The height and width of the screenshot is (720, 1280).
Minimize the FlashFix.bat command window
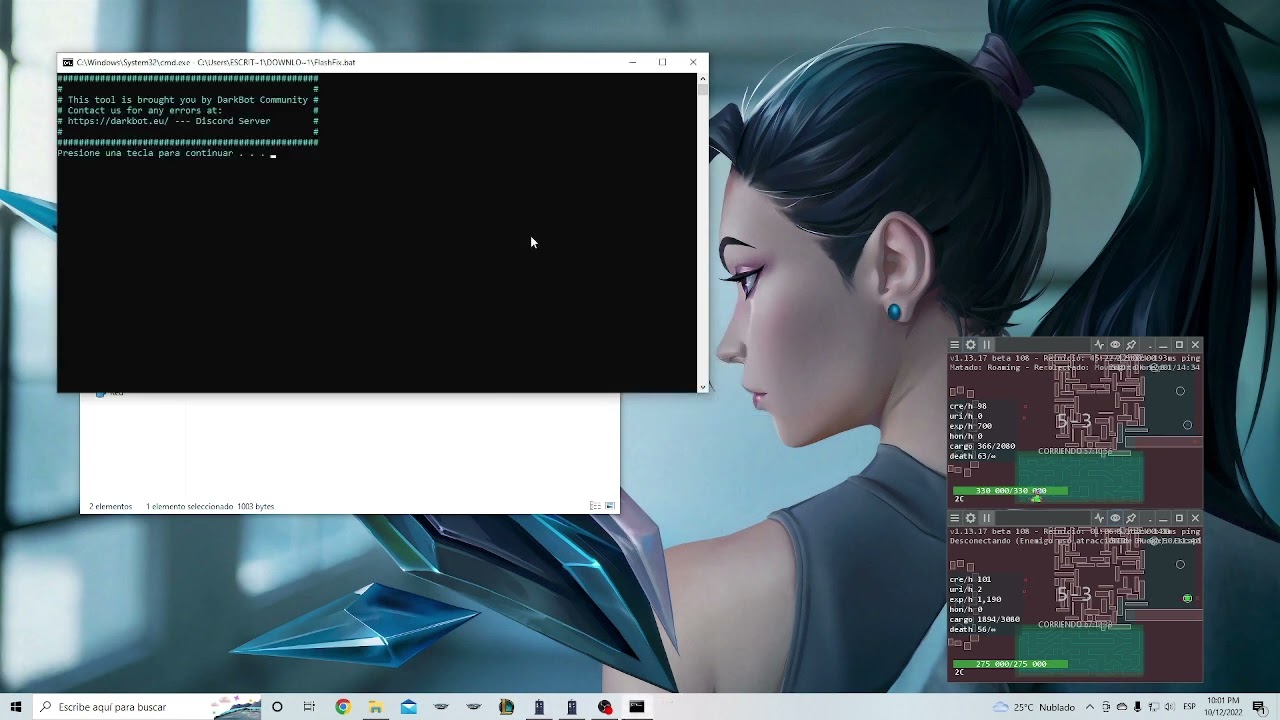click(632, 62)
